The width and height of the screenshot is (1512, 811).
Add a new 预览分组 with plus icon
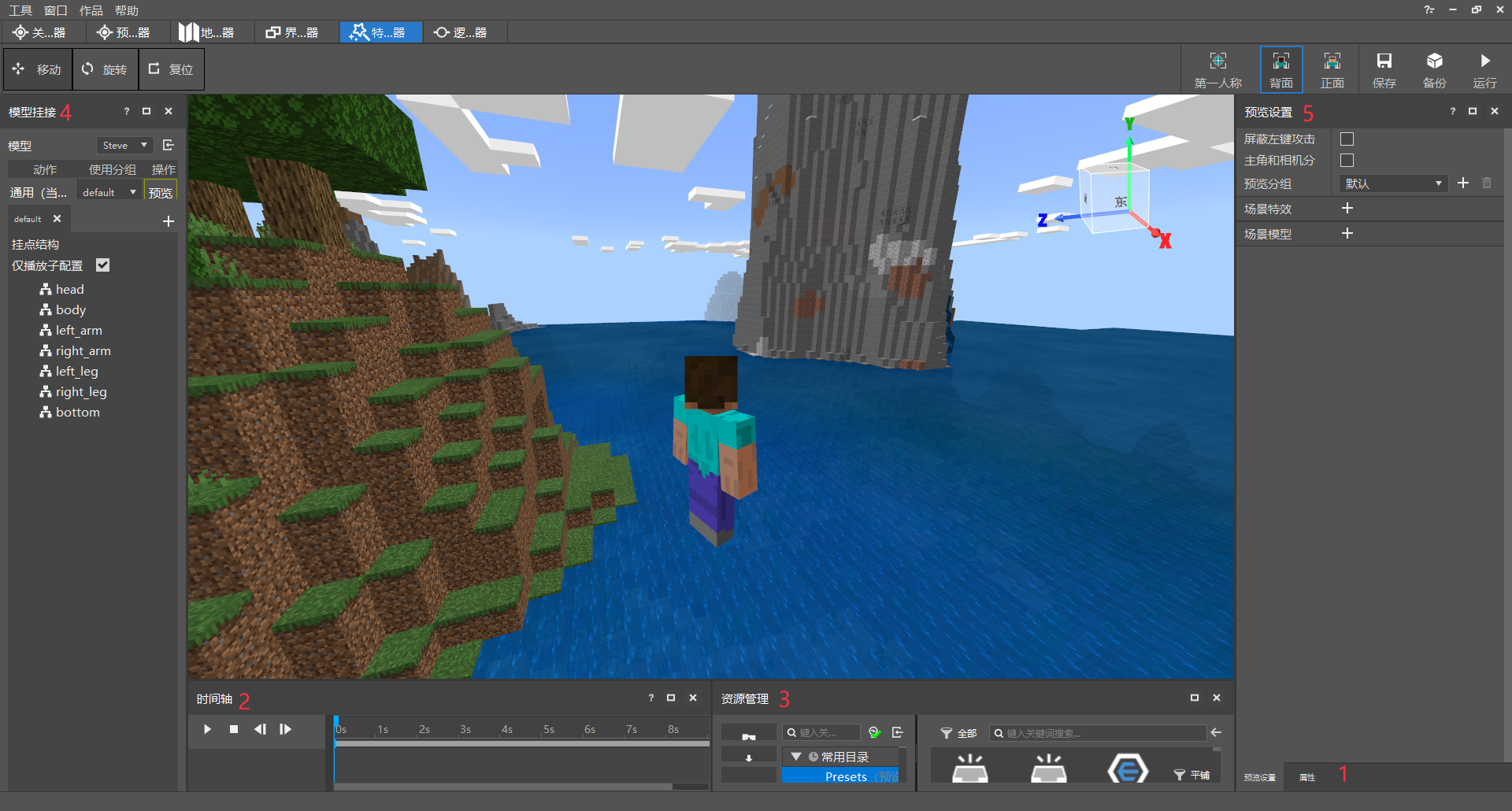click(1463, 183)
